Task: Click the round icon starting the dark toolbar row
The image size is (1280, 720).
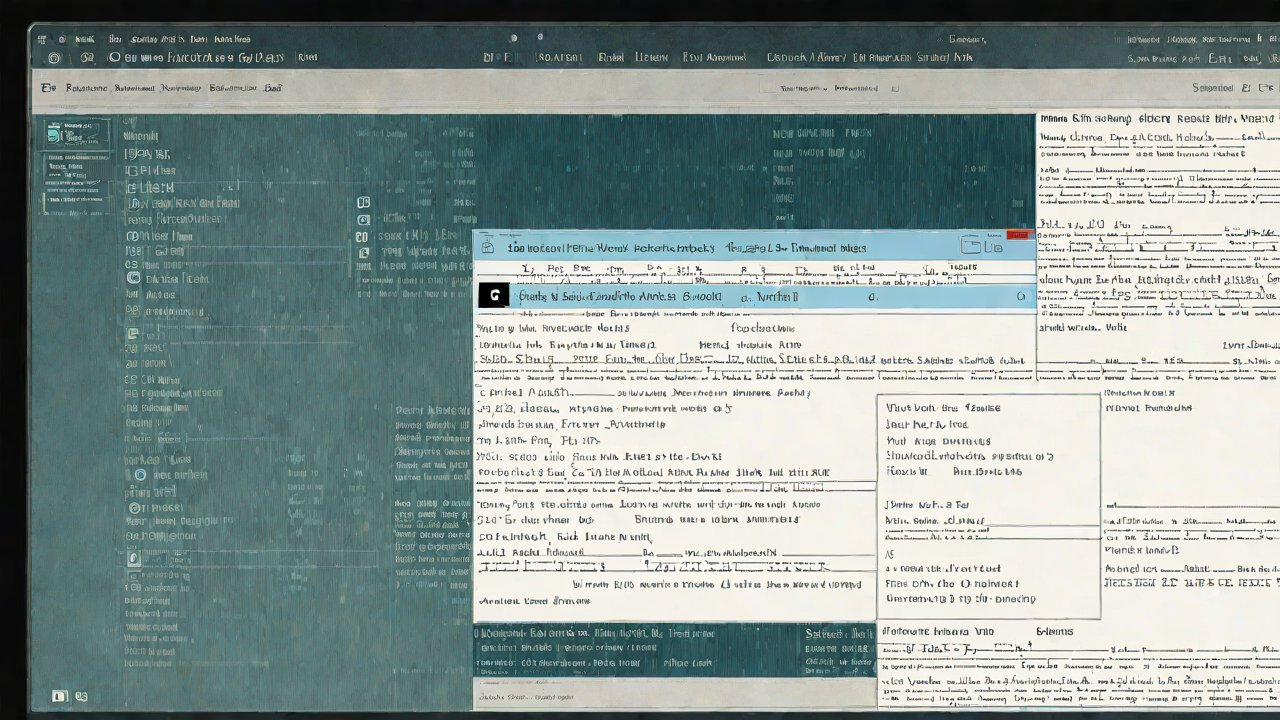Action: pos(54,59)
